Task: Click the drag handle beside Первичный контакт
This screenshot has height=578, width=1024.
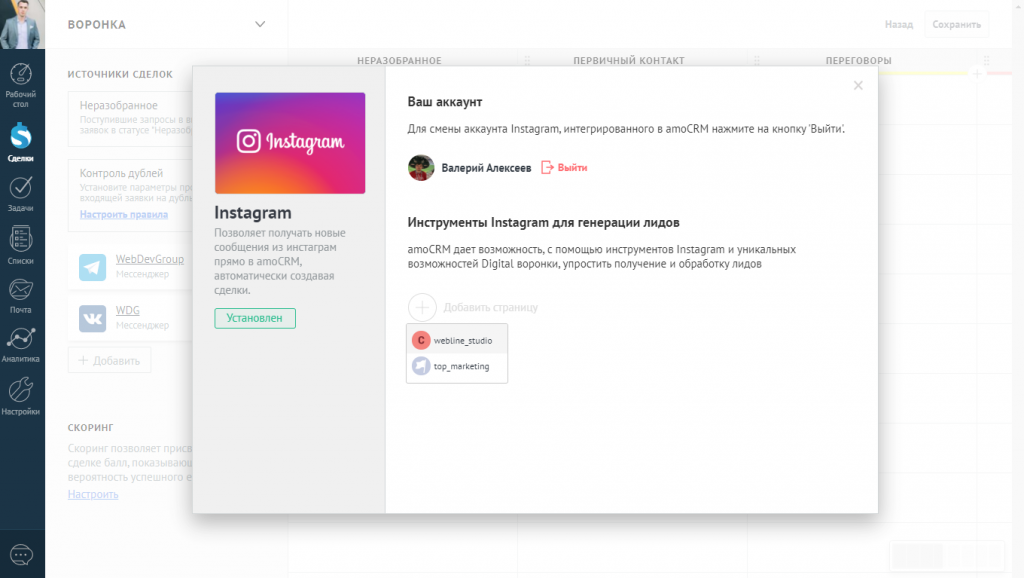Action: tap(757, 61)
